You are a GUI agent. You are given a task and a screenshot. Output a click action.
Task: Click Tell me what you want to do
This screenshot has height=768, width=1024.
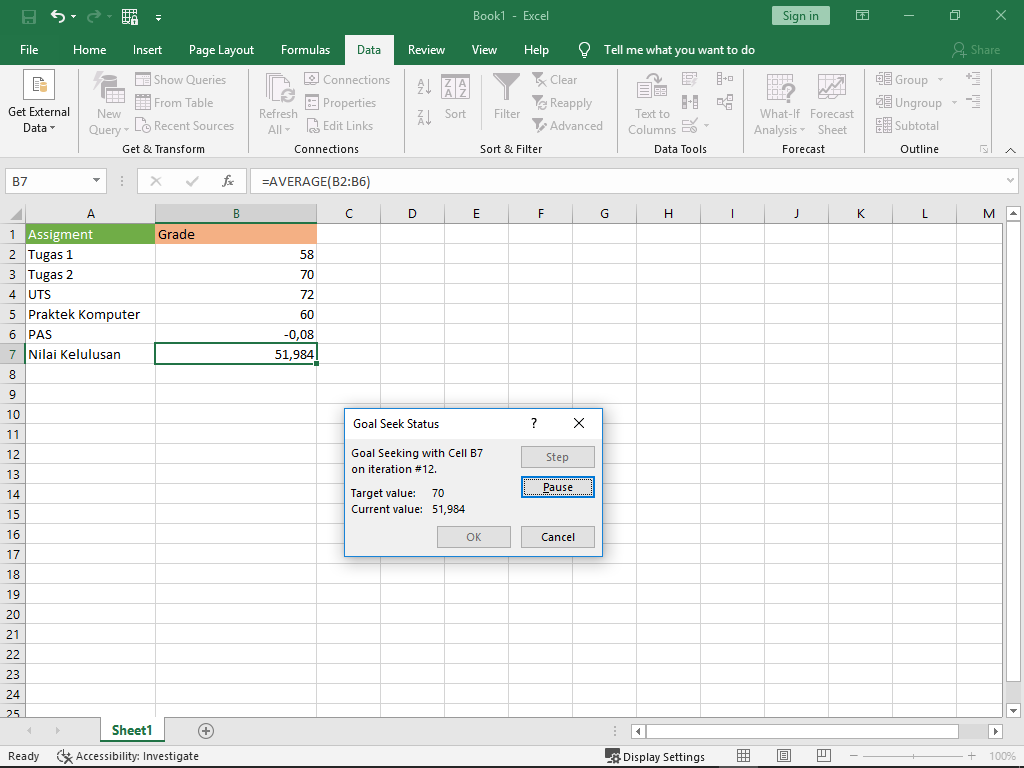click(679, 50)
